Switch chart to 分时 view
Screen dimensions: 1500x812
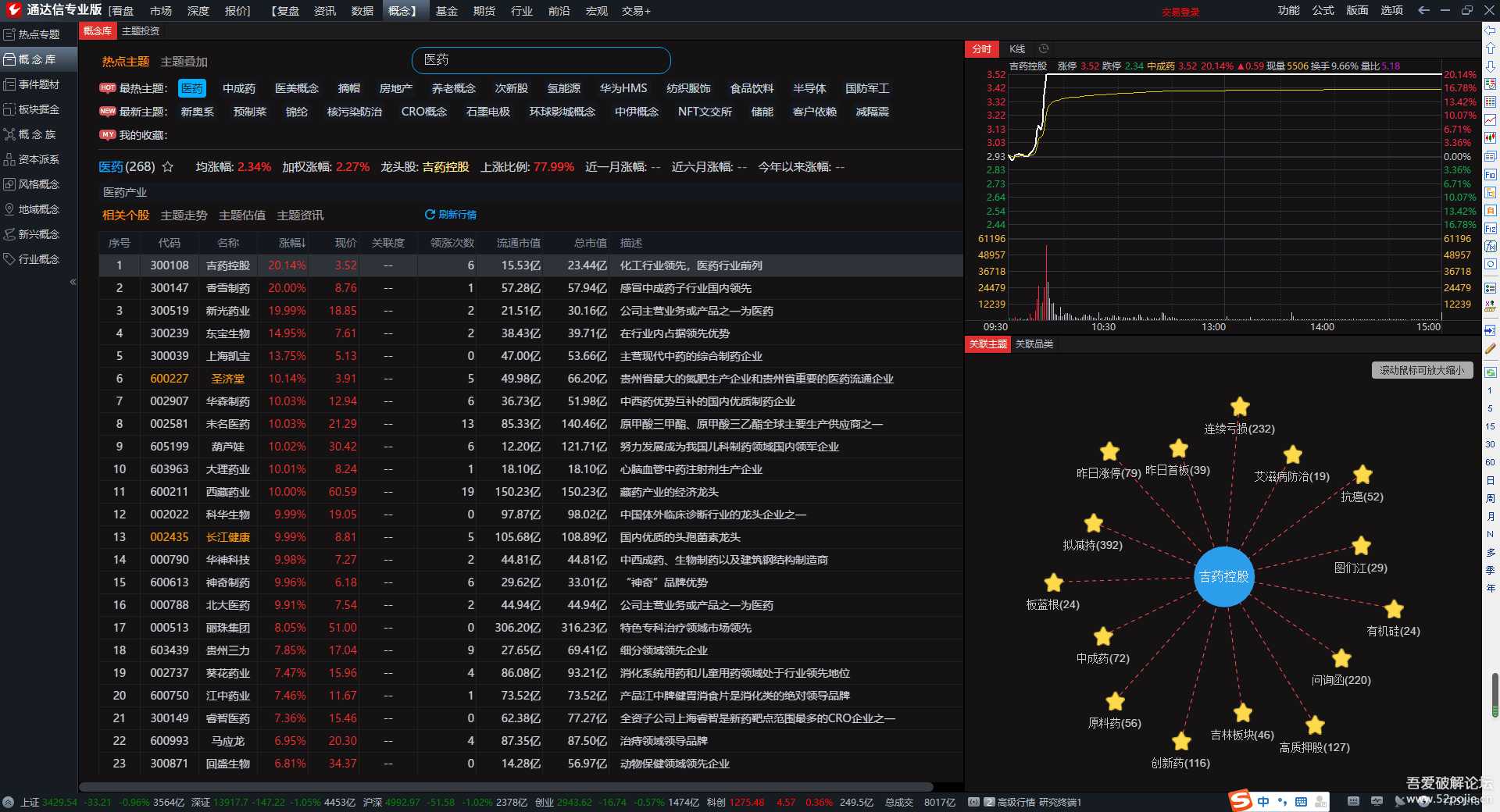tap(981, 48)
